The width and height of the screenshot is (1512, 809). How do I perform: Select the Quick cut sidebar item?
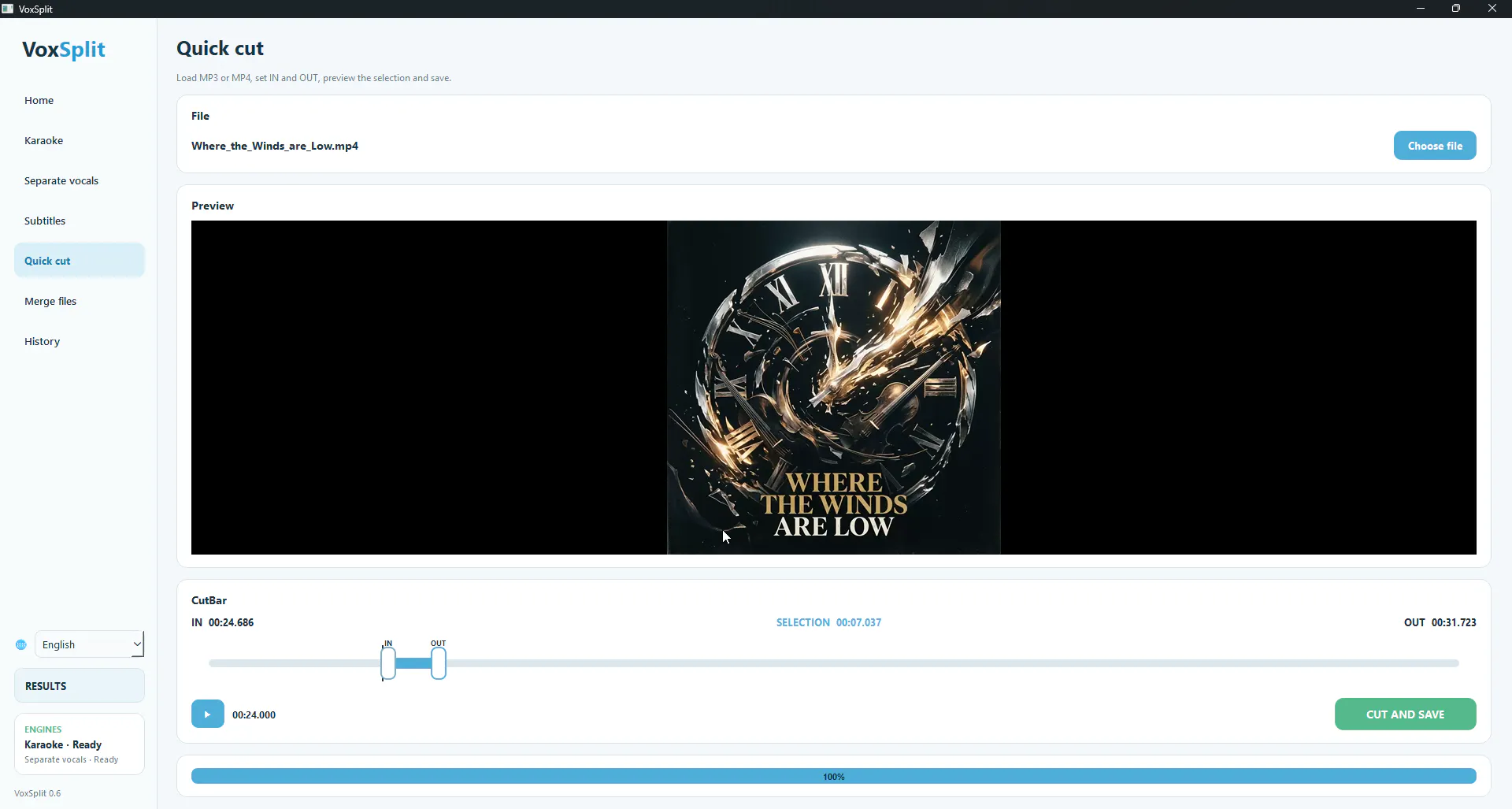click(x=80, y=261)
